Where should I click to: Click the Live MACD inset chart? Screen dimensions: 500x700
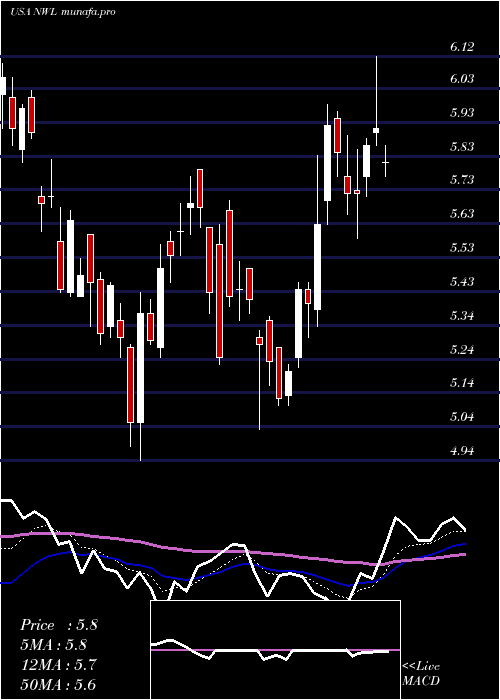(x=275, y=650)
